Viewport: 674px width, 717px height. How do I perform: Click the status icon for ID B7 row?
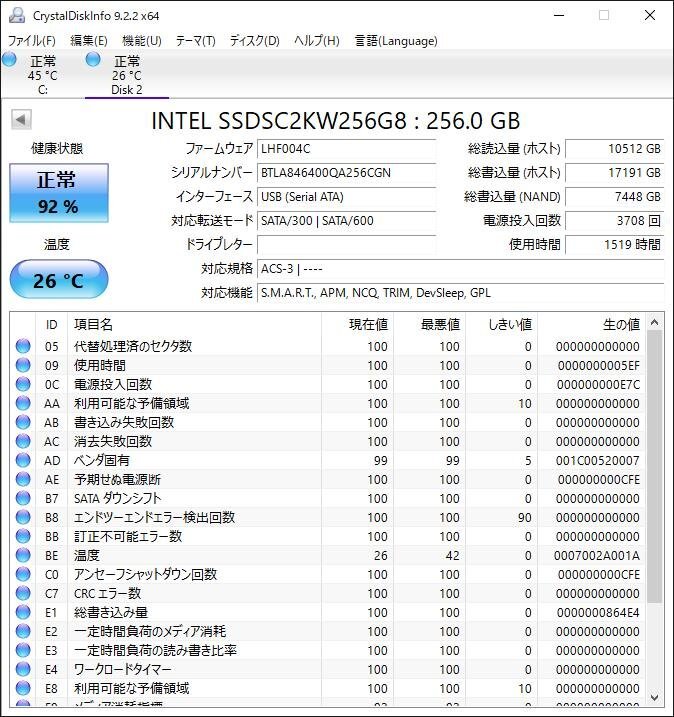coord(23,498)
